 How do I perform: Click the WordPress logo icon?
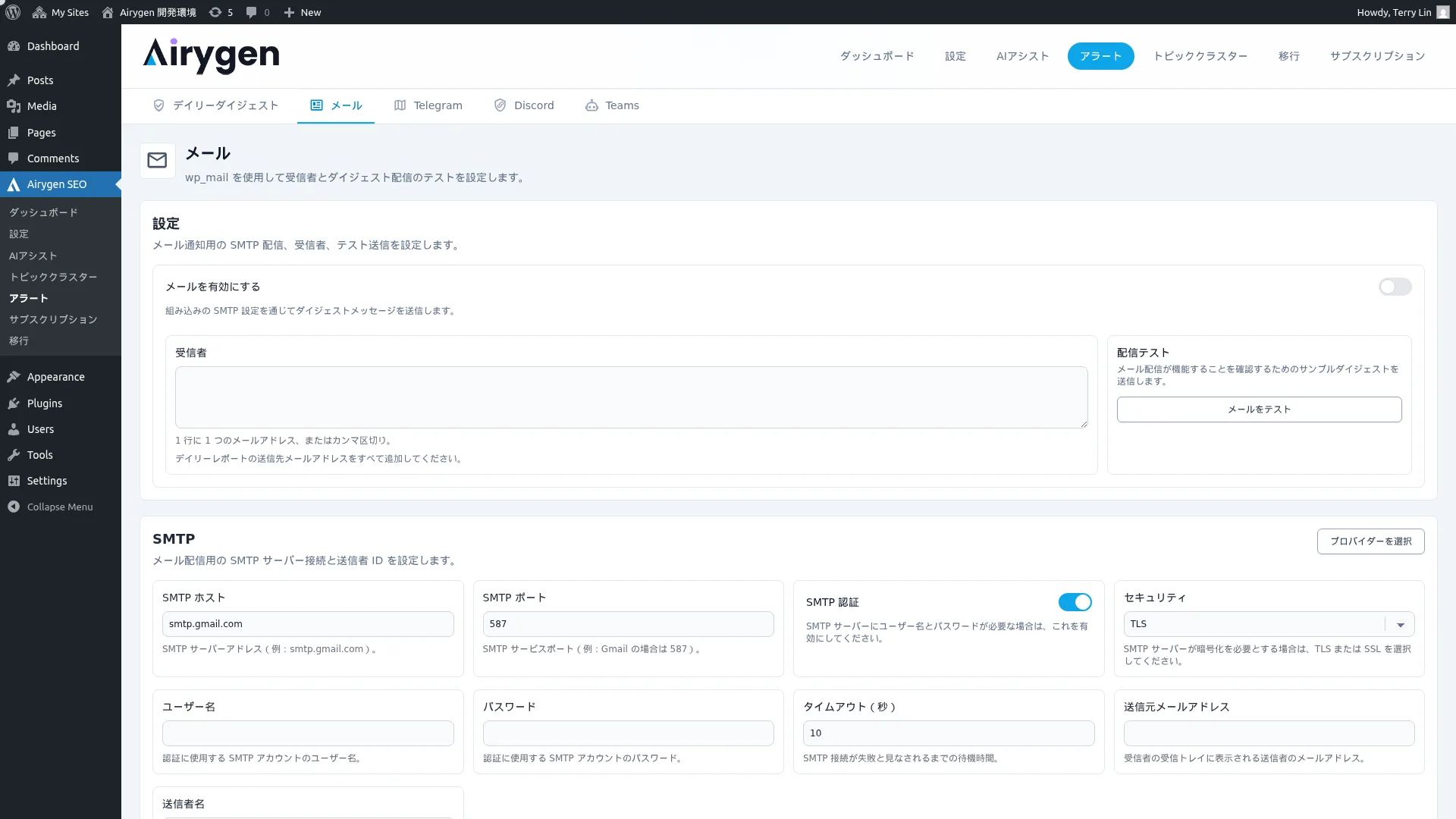point(13,12)
